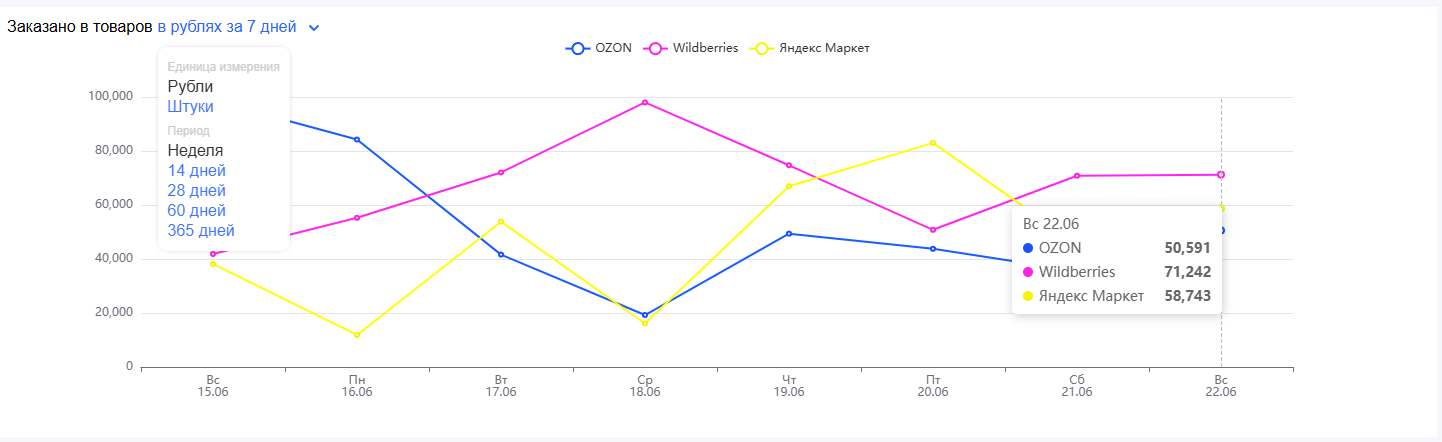Select the Рубли unit option
The height and width of the screenshot is (442, 1442).
click(x=190, y=87)
